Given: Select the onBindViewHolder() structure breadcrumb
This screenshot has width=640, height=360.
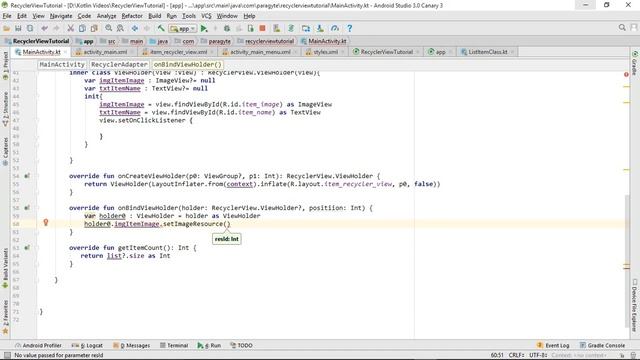Looking at the screenshot, I should tap(187, 64).
